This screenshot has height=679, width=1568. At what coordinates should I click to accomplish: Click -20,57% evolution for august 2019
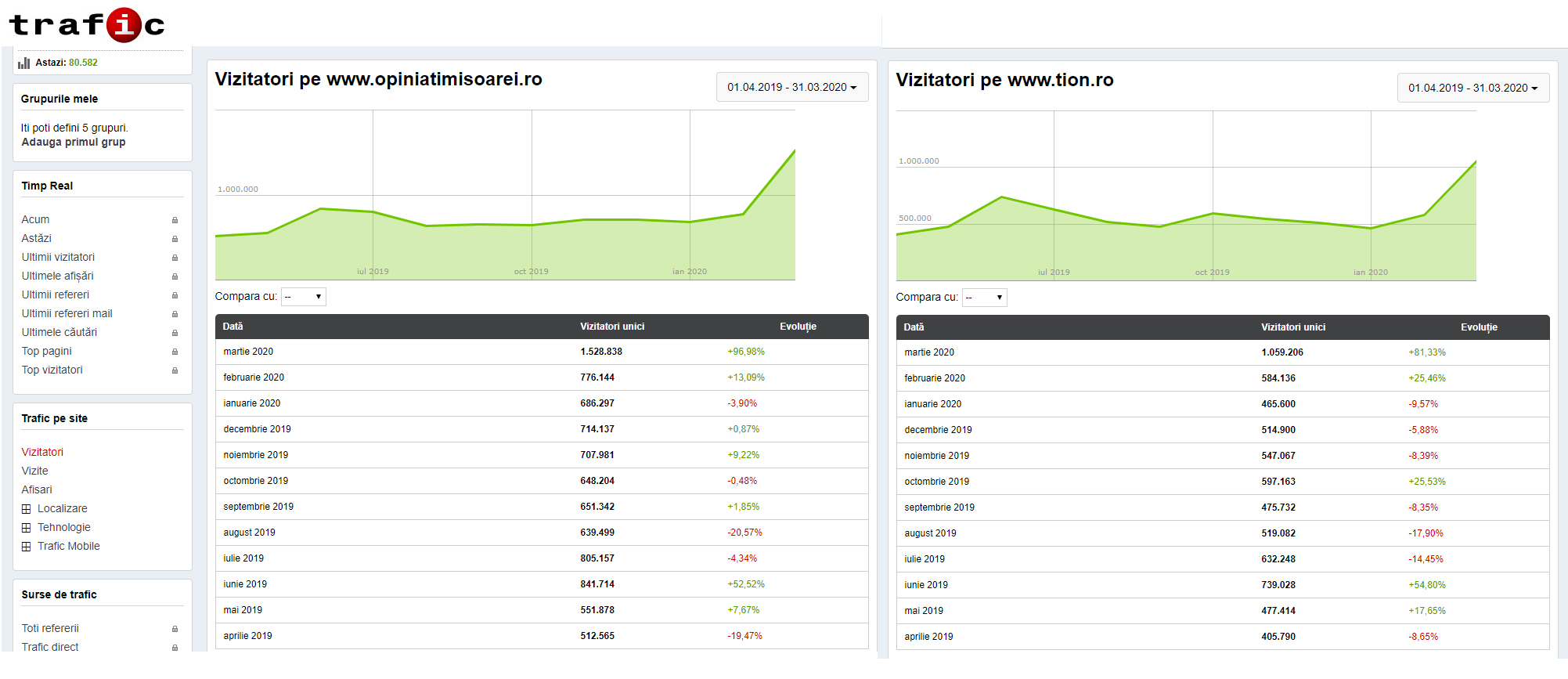click(x=744, y=533)
